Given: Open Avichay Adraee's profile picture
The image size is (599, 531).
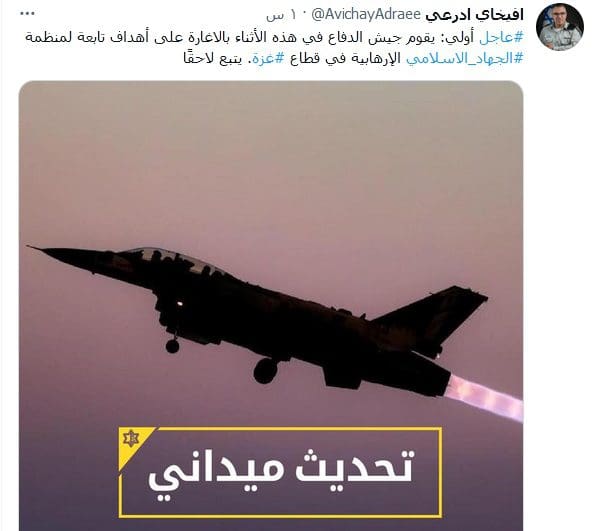Looking at the screenshot, I should (x=560, y=27).
